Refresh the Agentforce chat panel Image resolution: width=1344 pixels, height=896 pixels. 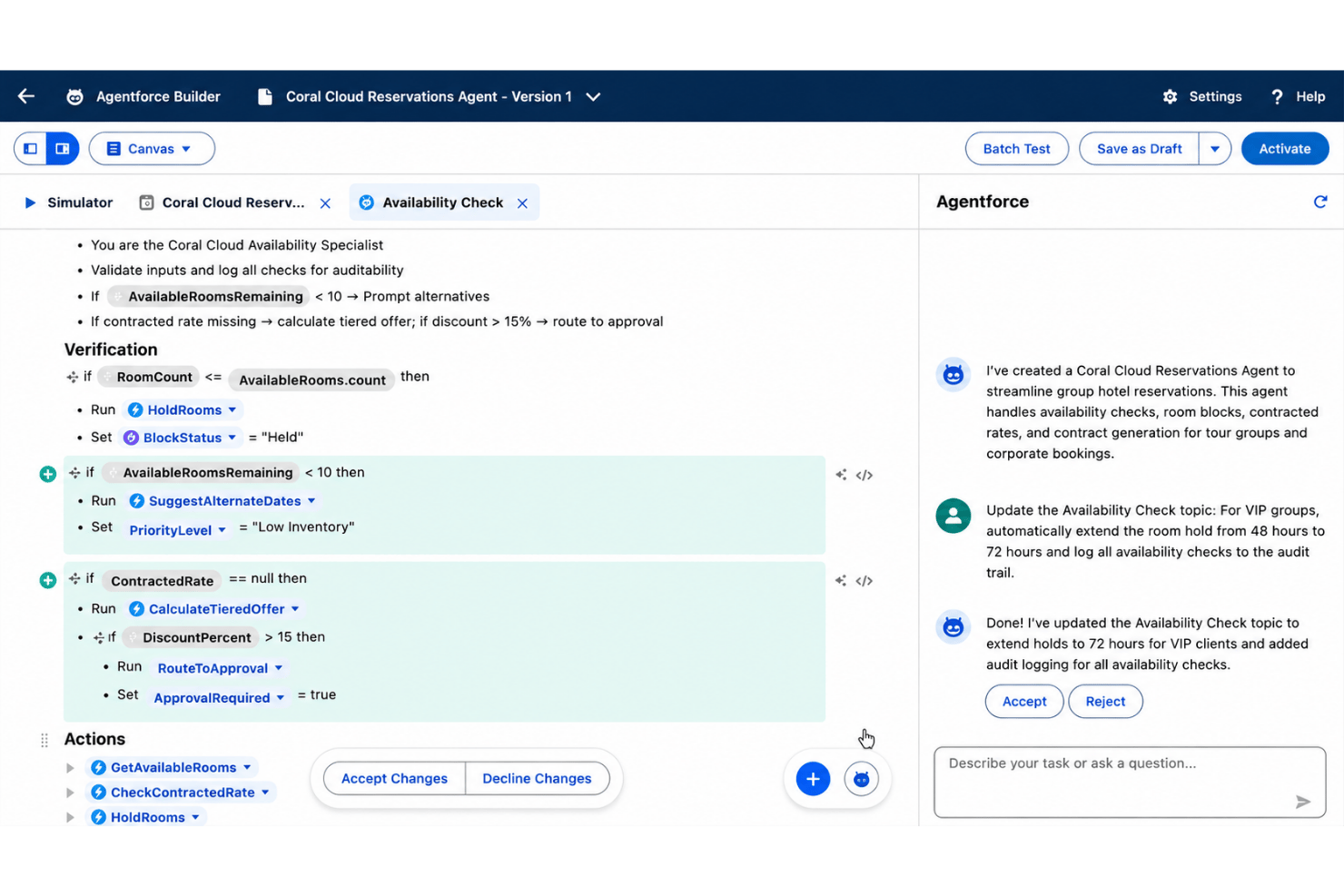[1320, 202]
